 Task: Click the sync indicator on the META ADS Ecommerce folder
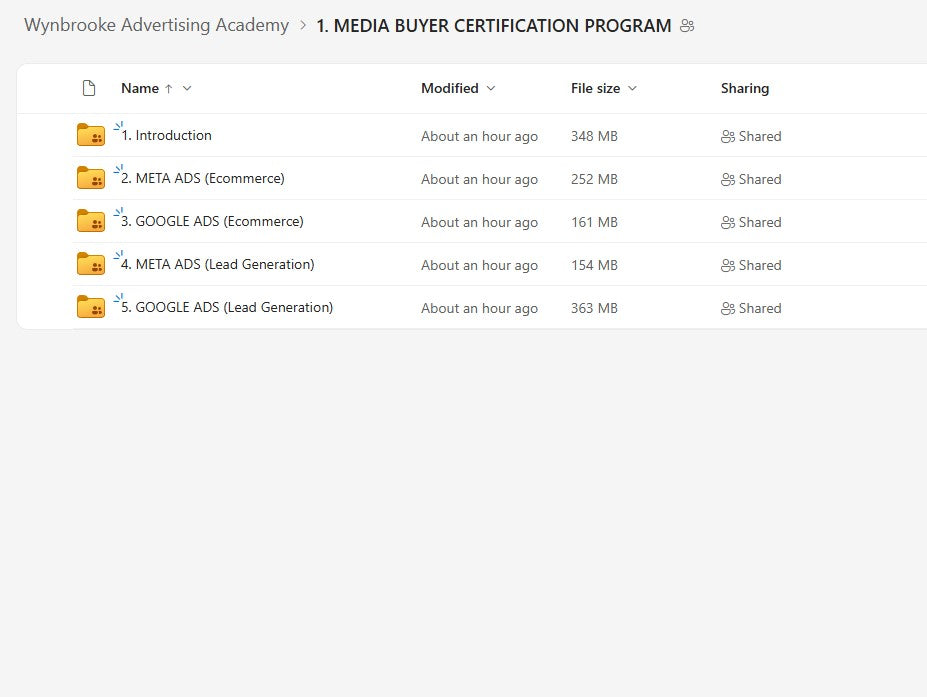119,167
